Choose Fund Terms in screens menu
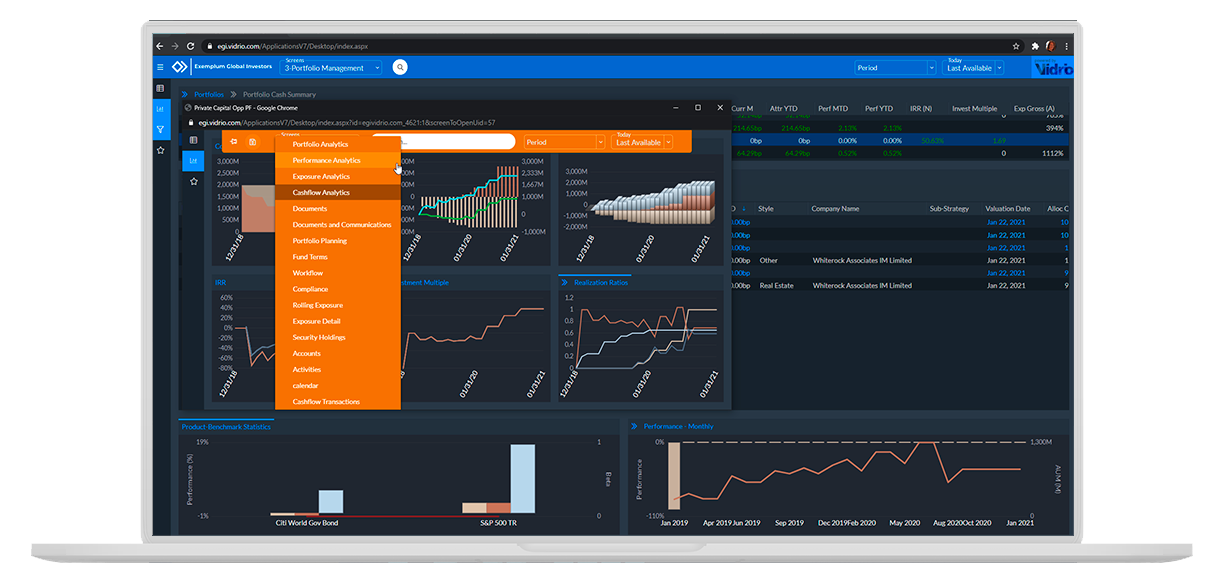This screenshot has width=1225, height=575. 338,257
